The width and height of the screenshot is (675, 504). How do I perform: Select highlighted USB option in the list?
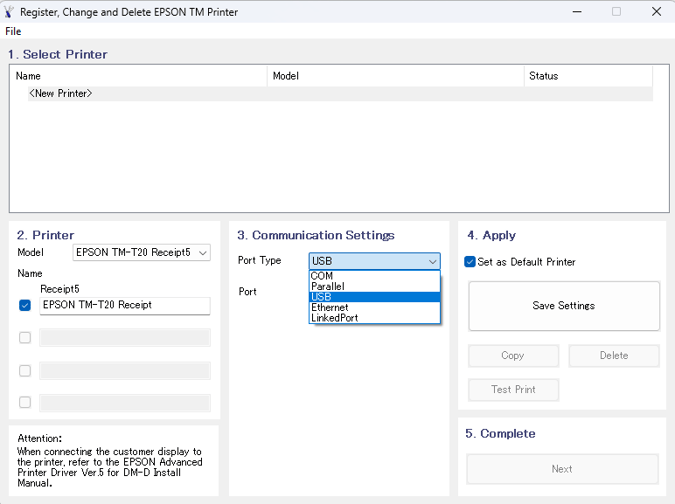[x=375, y=297]
